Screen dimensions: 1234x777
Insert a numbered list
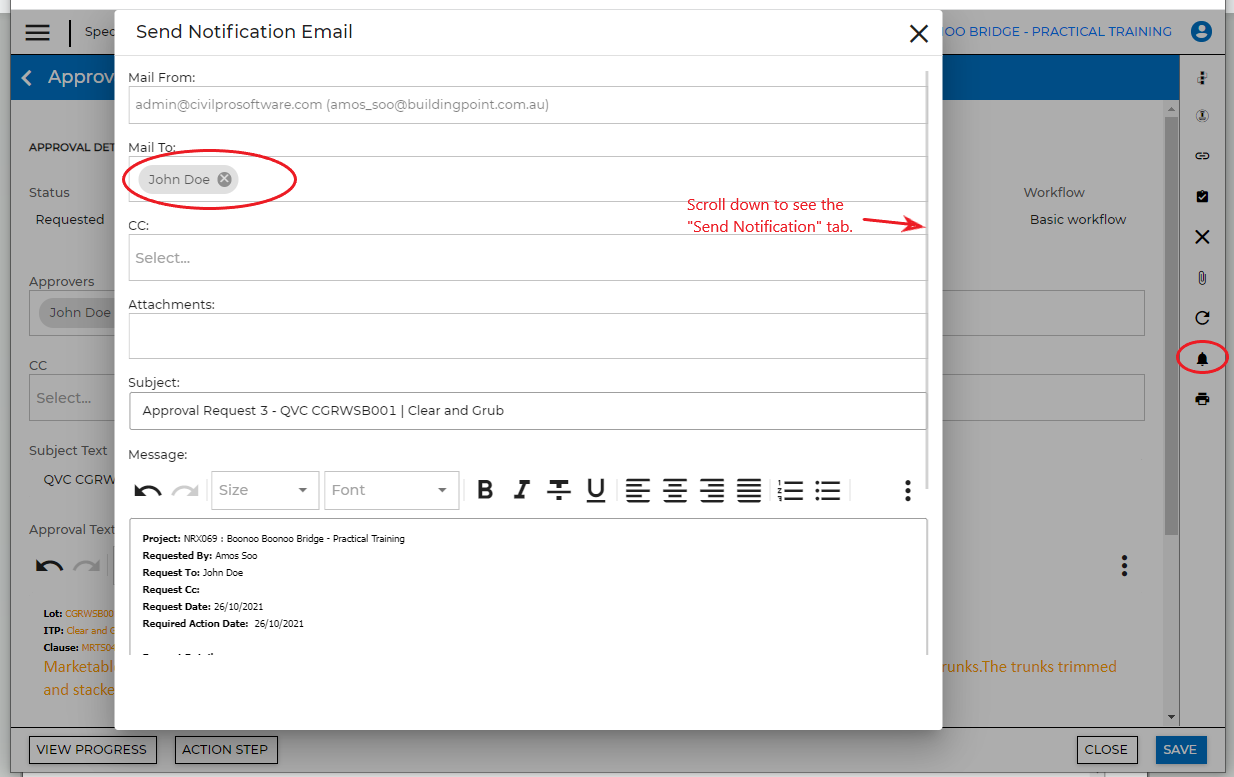[x=790, y=490]
